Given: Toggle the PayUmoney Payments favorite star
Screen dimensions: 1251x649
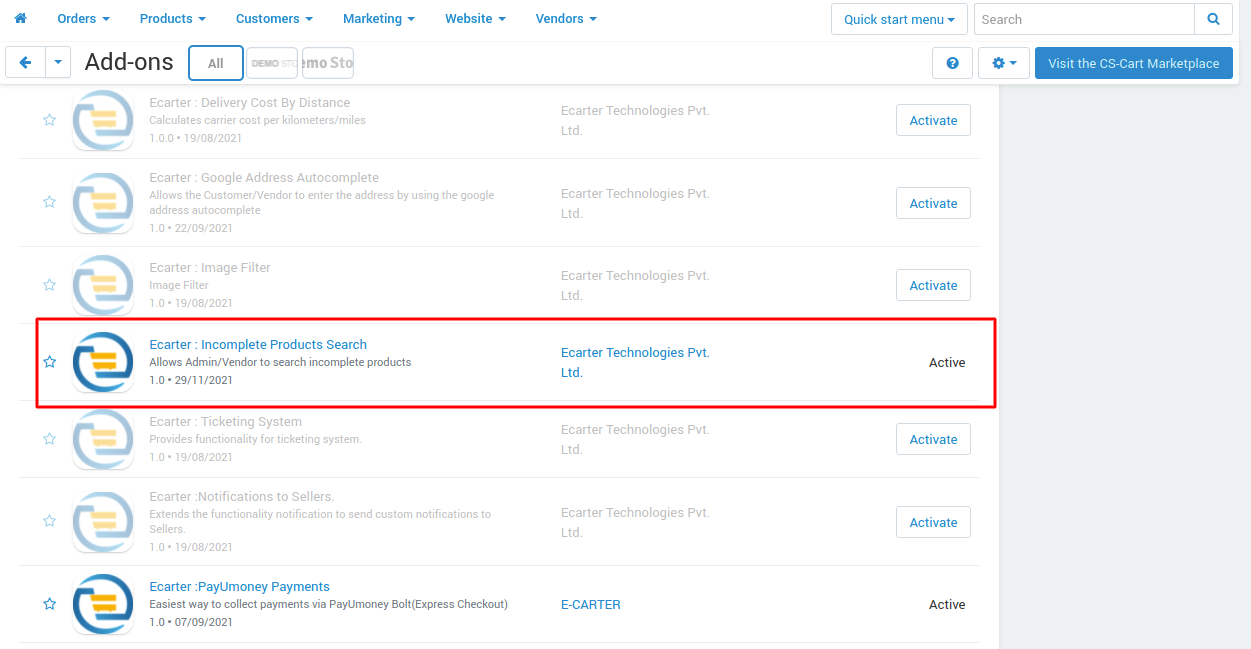Looking at the screenshot, I should coord(49,604).
